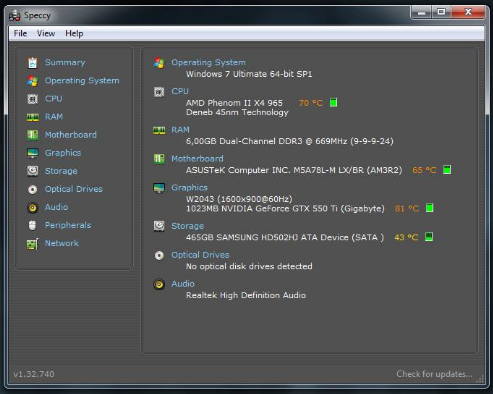The width and height of the screenshot is (493, 394).
Task: Click the Audio speaker icon in sidebar
Action: coord(33,207)
